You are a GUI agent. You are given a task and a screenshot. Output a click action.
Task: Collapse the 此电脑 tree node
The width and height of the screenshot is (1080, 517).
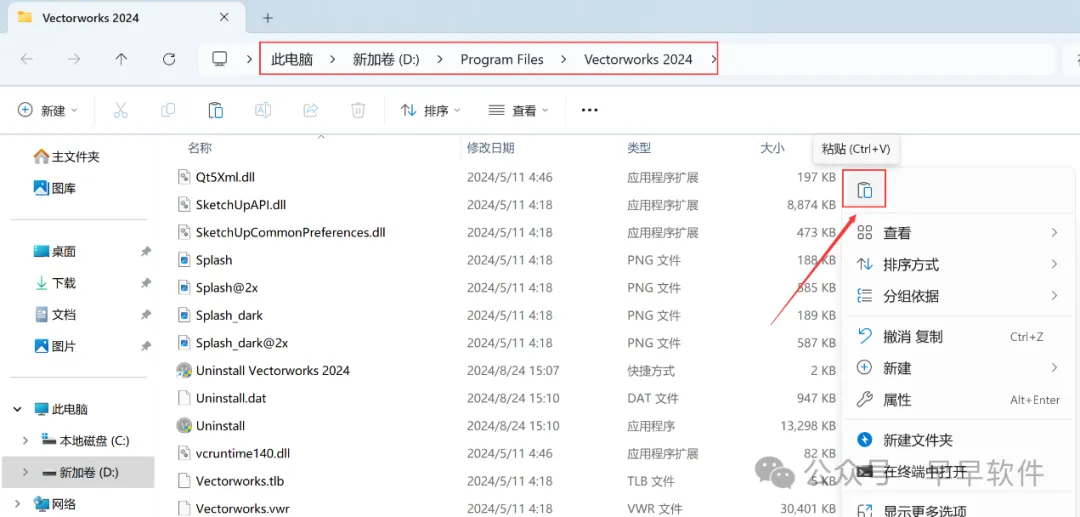[x=17, y=409]
